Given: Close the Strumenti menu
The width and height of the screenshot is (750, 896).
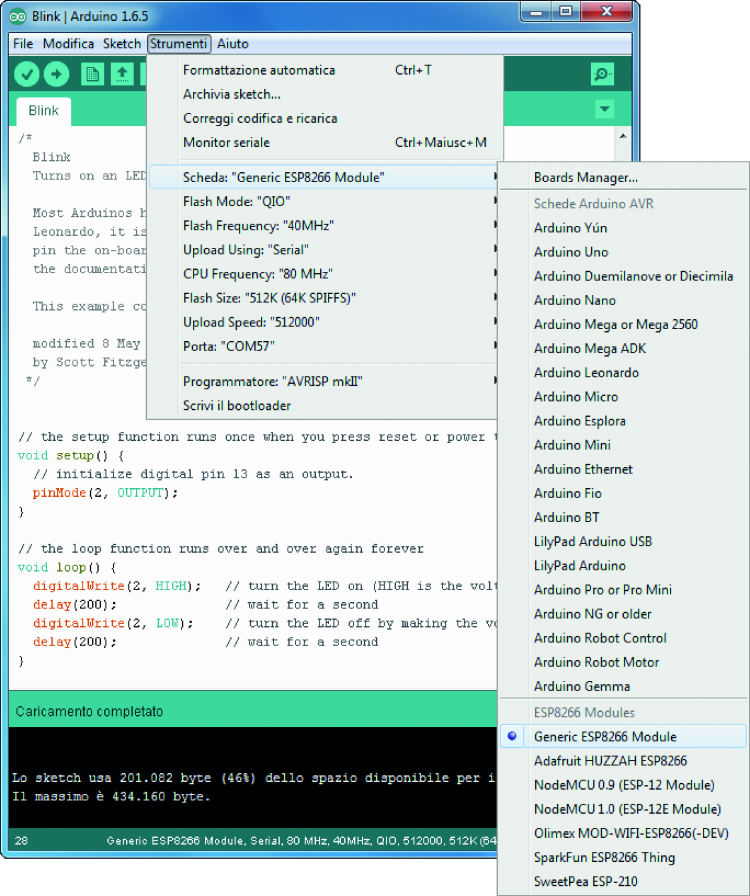Looking at the screenshot, I should pos(179,43).
